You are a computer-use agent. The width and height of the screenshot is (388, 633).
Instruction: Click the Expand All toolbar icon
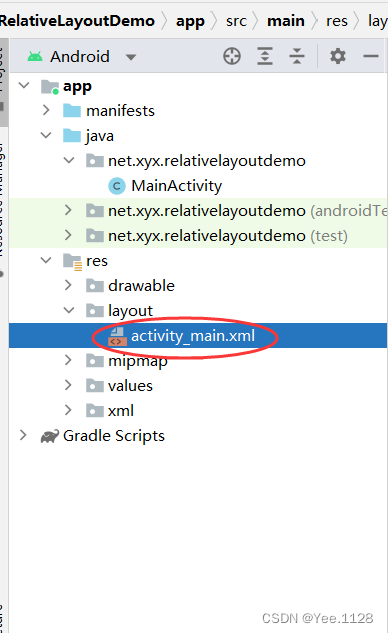pos(265,56)
